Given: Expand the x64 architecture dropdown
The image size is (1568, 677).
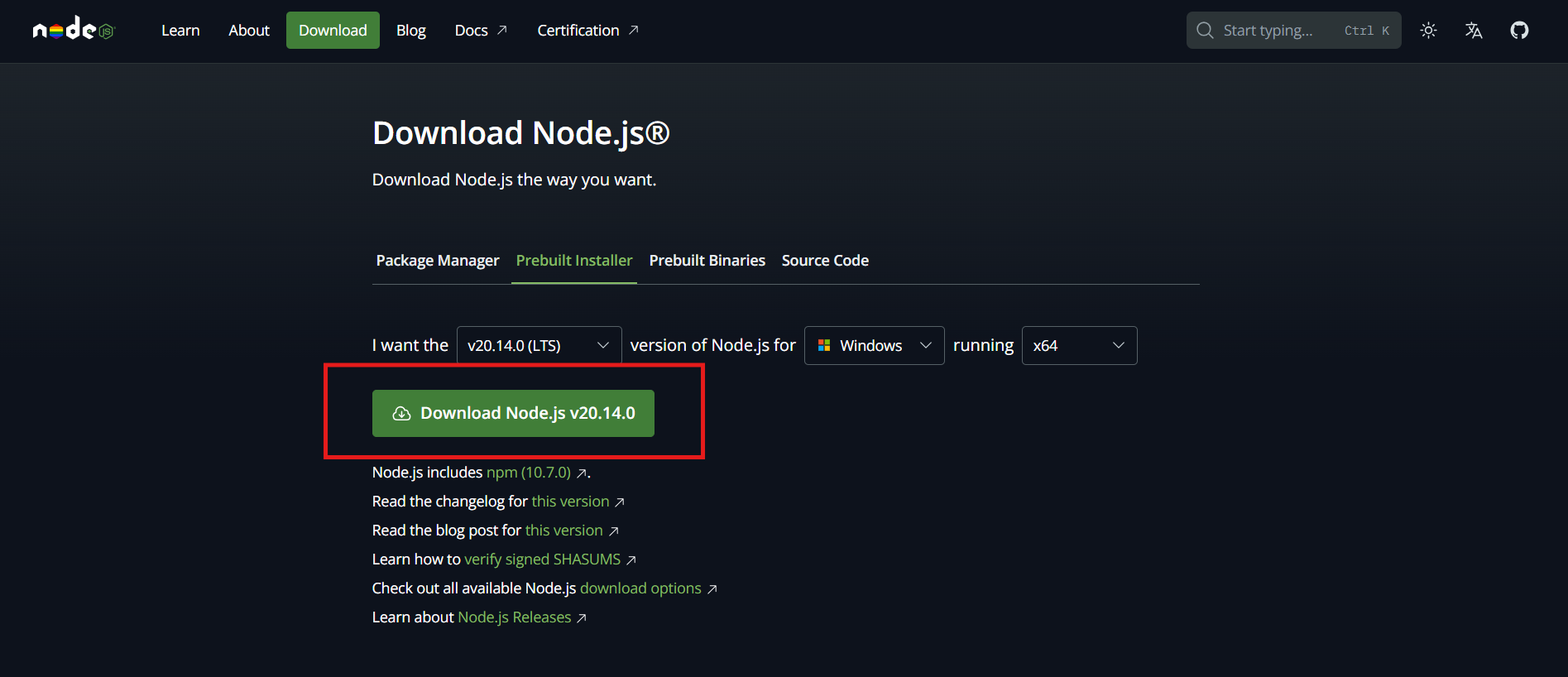Looking at the screenshot, I should (x=1079, y=345).
